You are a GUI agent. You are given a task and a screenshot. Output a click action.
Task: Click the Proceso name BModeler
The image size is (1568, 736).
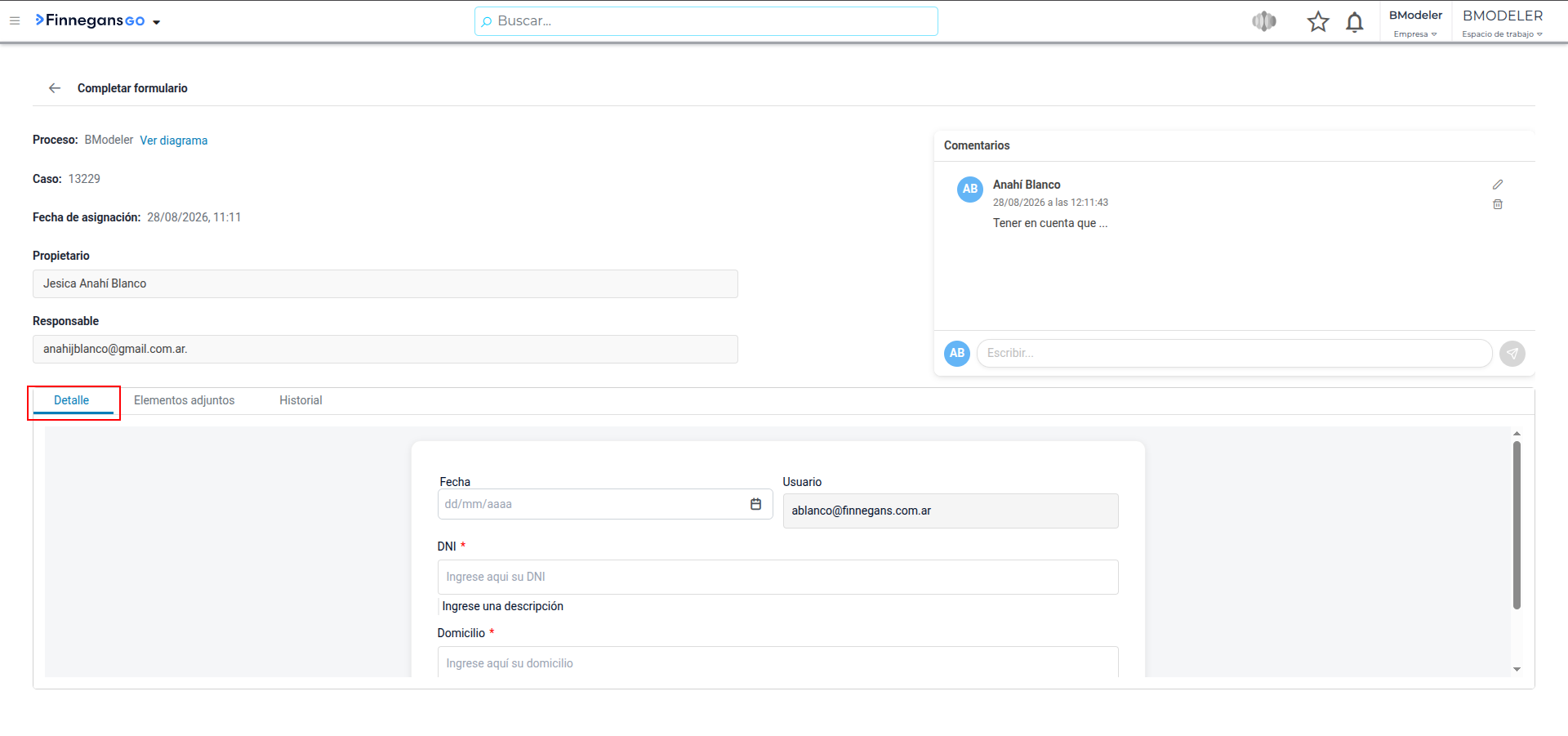(x=109, y=140)
